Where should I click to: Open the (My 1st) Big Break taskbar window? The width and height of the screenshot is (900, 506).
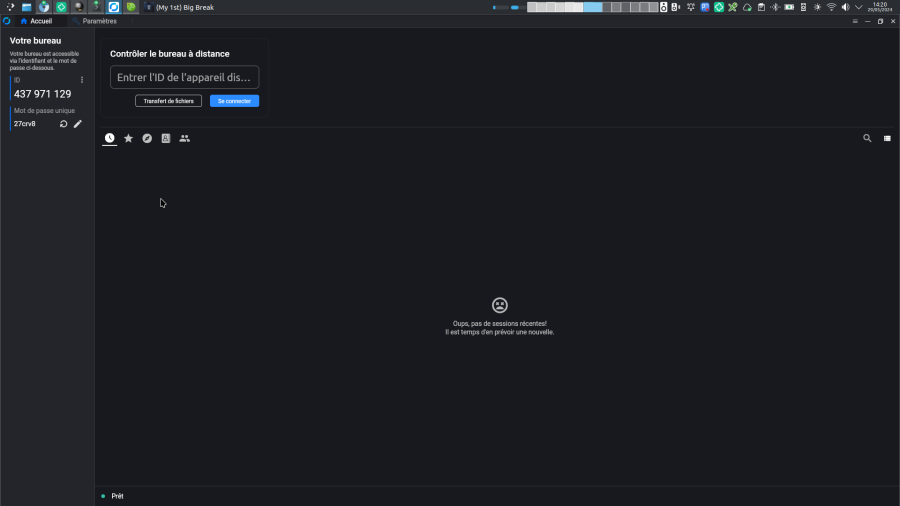click(x=180, y=7)
